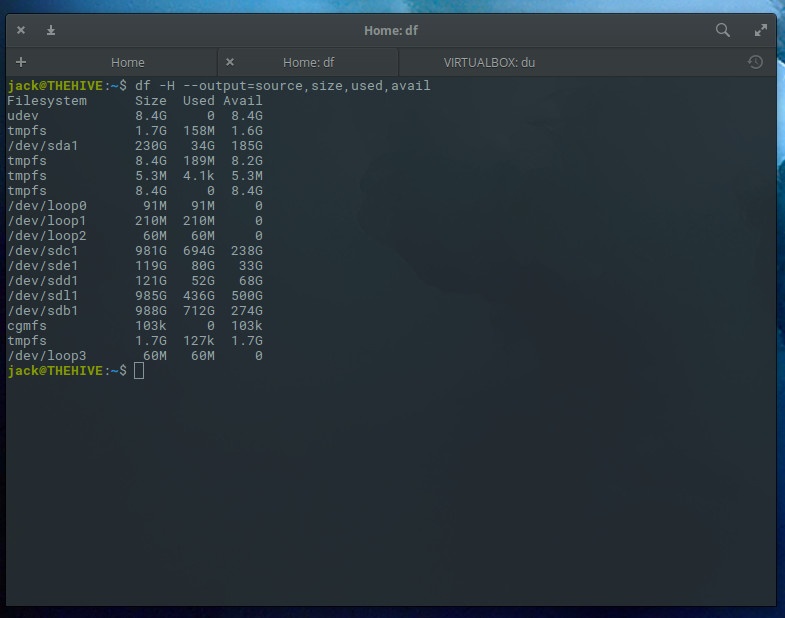Viewport: 785px width, 618px height.
Task: Close the Home: df tab
Action: pos(230,62)
